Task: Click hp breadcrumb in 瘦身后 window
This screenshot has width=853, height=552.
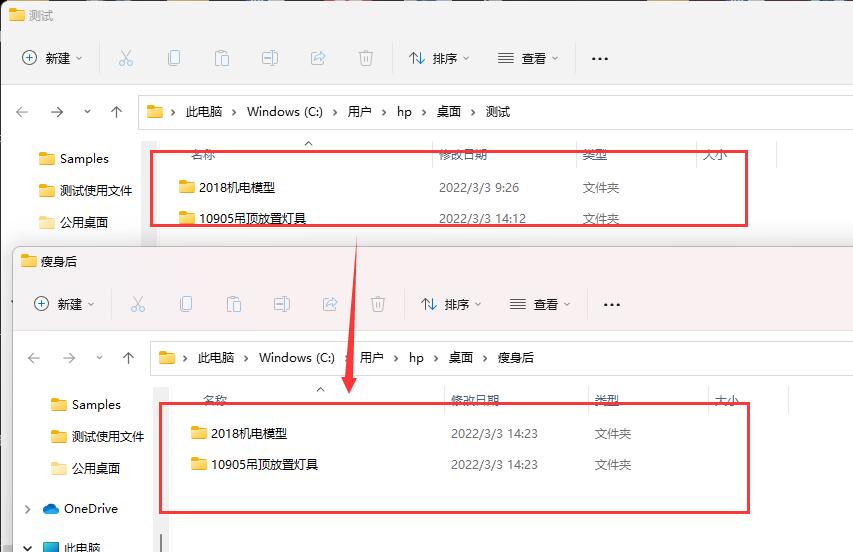Action: click(x=416, y=357)
